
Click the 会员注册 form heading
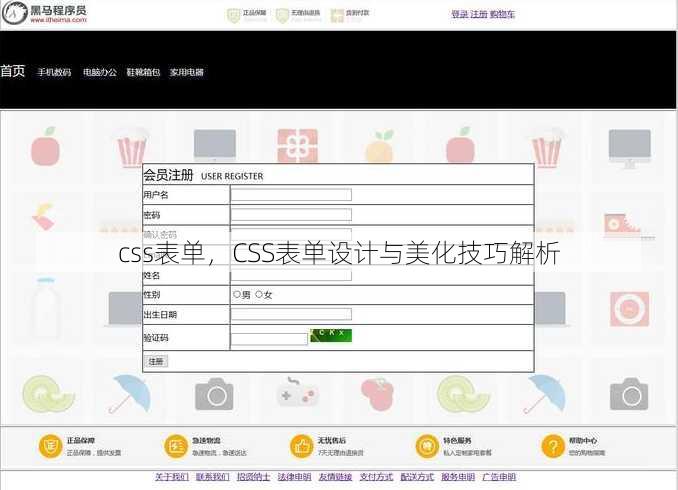[x=168, y=175]
